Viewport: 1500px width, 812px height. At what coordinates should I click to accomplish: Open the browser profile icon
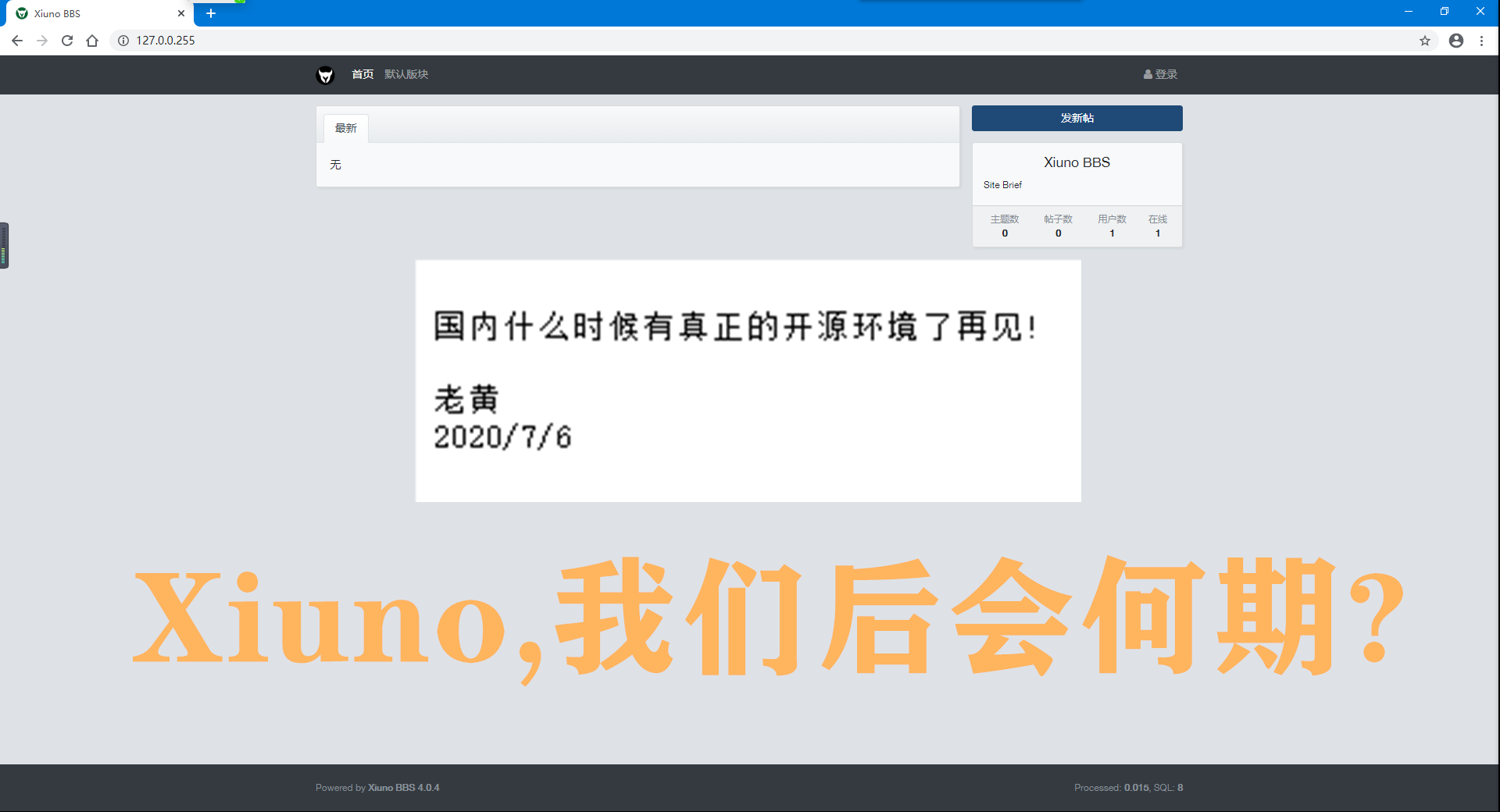(1456, 41)
